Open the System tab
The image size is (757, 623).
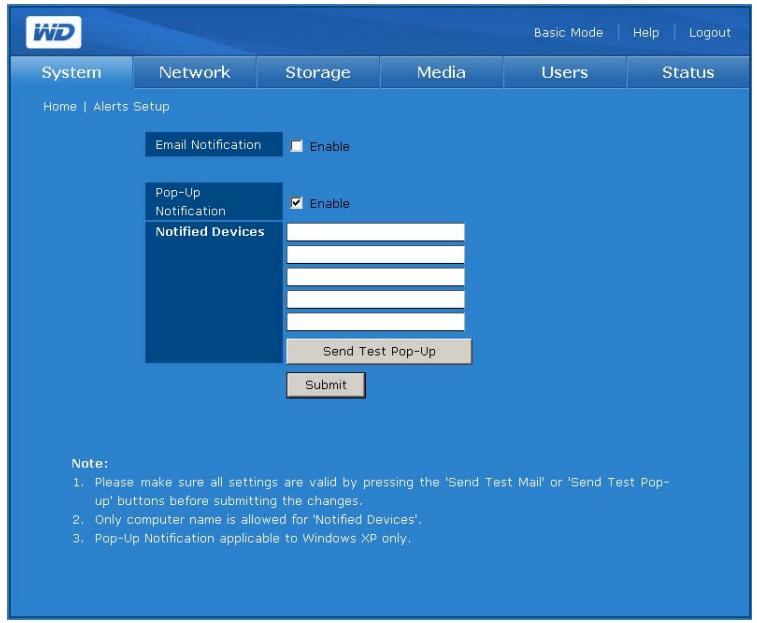coord(71,72)
